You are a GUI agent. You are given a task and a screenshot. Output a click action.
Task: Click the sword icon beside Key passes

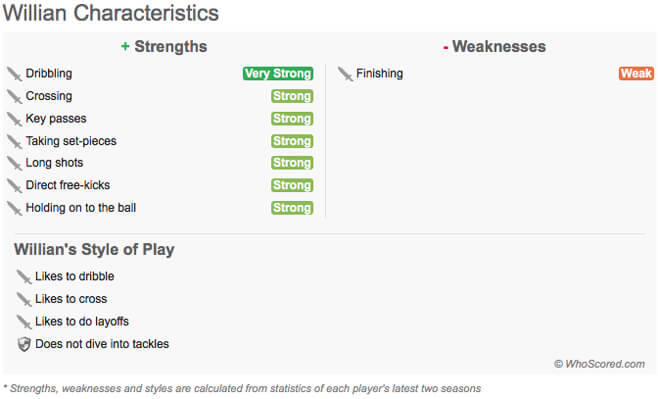click(14, 119)
